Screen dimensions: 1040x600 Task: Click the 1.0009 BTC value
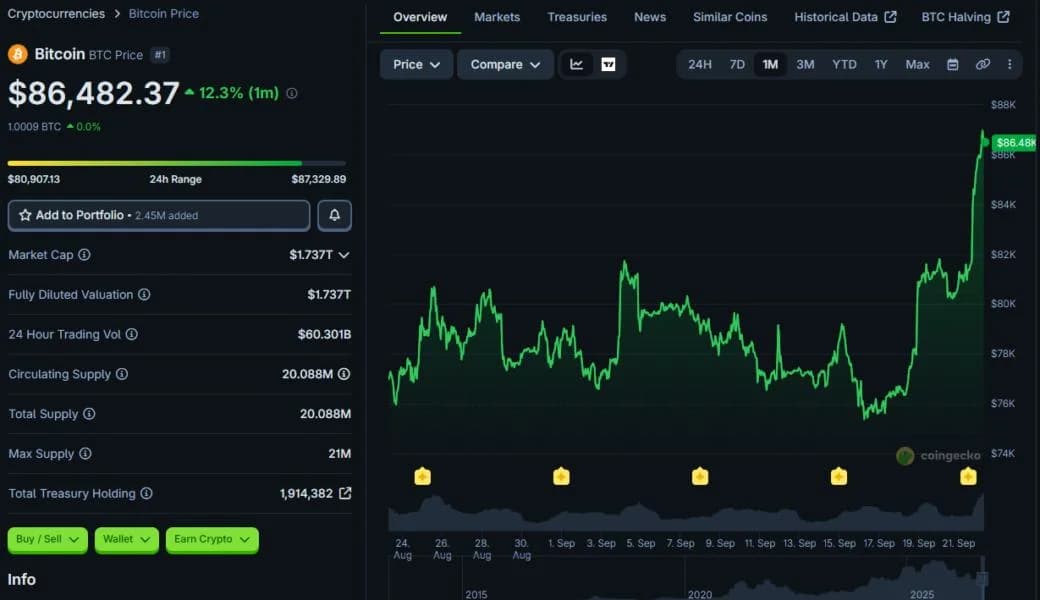tap(34, 127)
